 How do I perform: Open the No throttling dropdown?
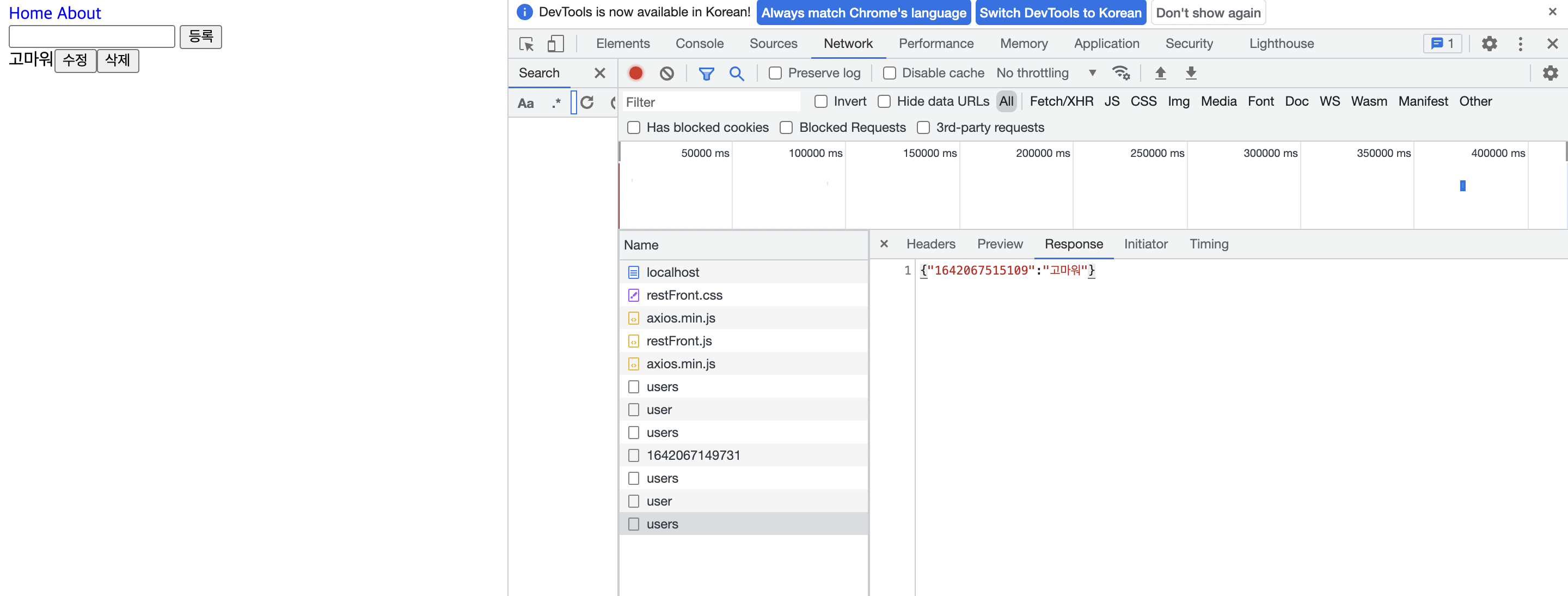(1045, 73)
